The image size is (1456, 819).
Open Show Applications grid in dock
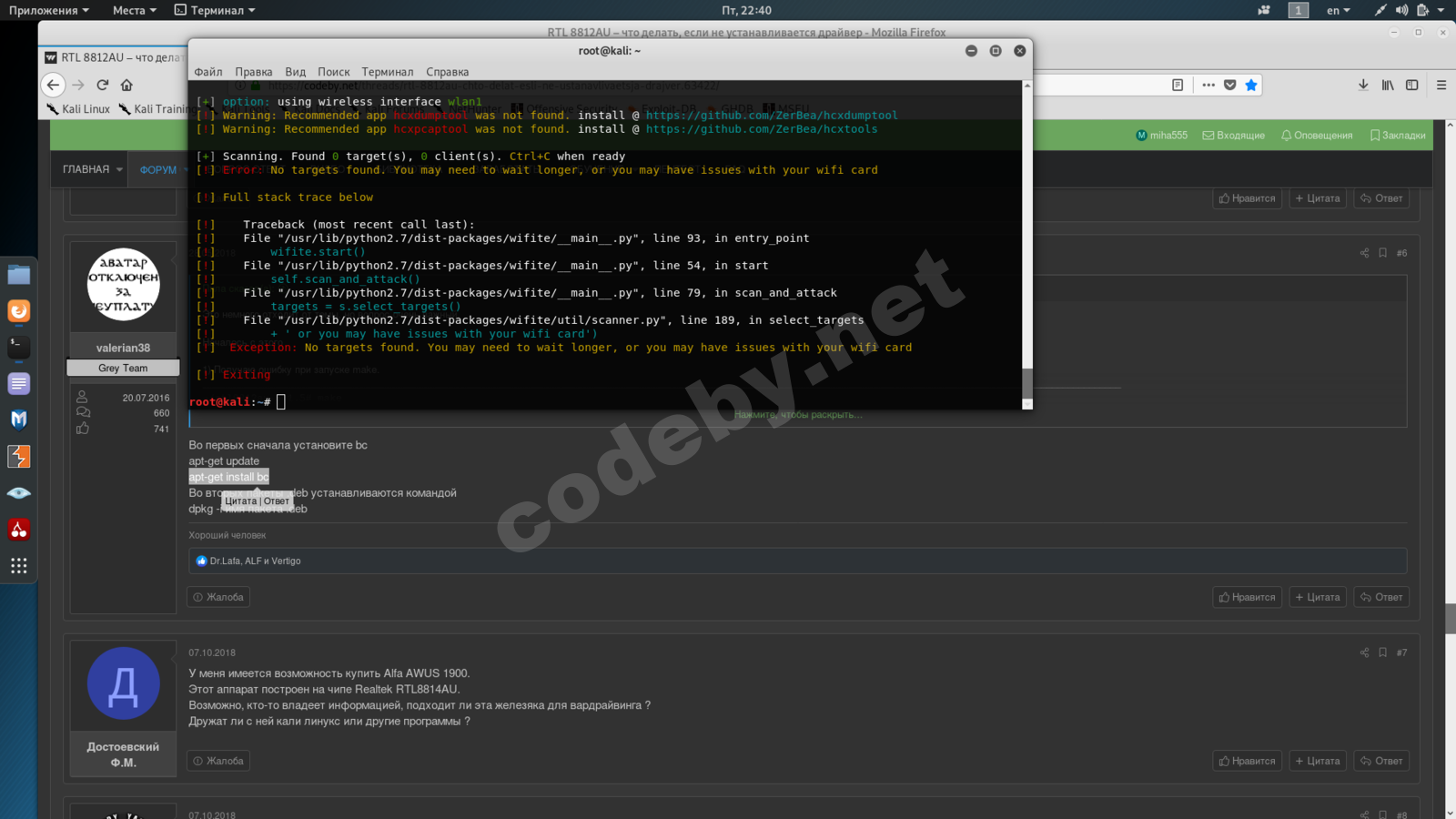click(x=18, y=566)
